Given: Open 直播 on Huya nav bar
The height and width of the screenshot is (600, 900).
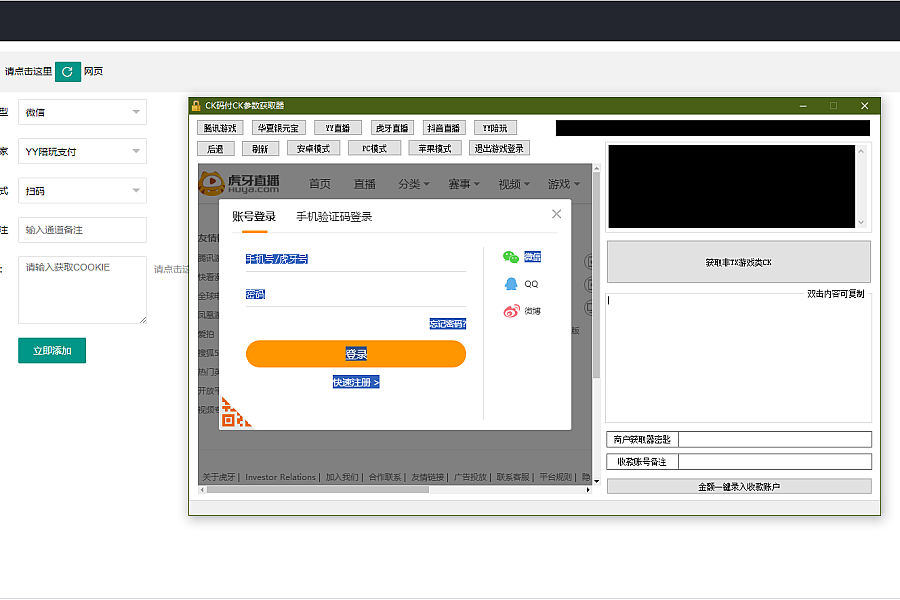Looking at the screenshot, I should point(364,184).
